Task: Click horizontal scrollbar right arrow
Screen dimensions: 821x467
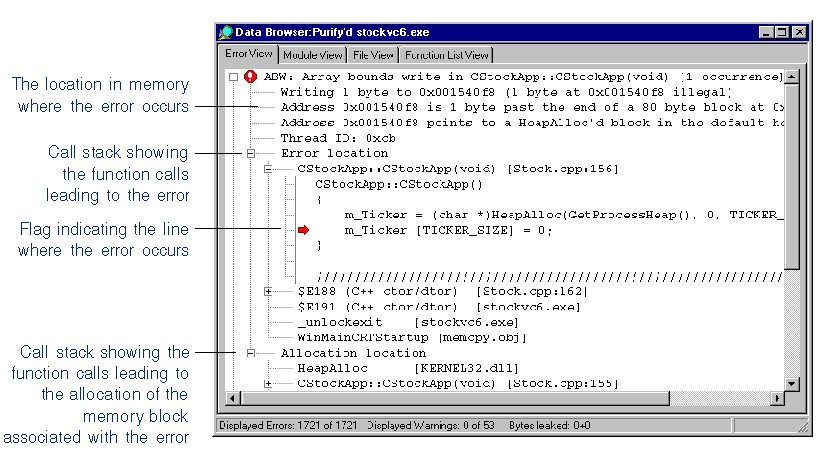Action: (778, 398)
